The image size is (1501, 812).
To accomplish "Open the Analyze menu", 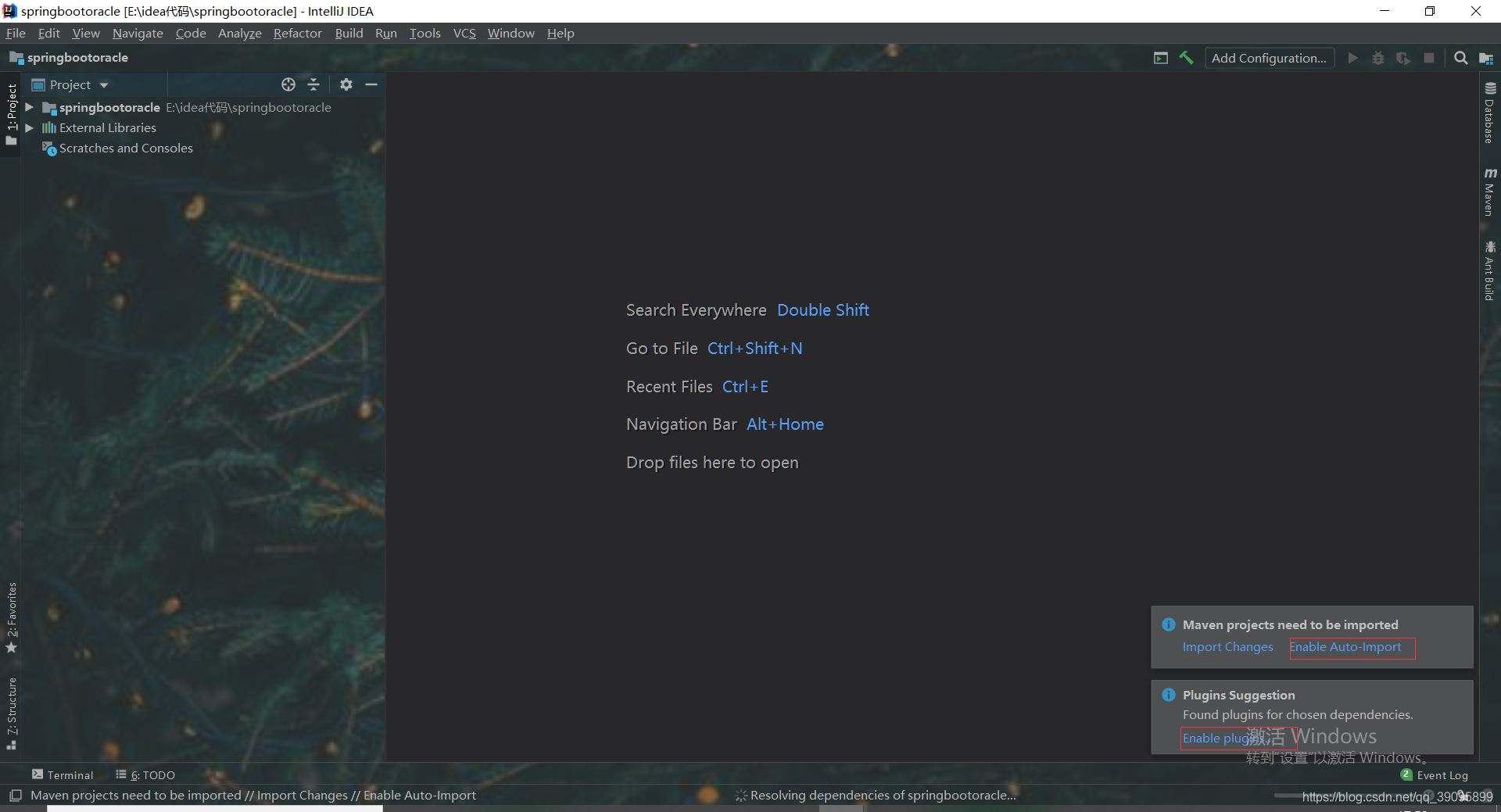I will pos(239,33).
